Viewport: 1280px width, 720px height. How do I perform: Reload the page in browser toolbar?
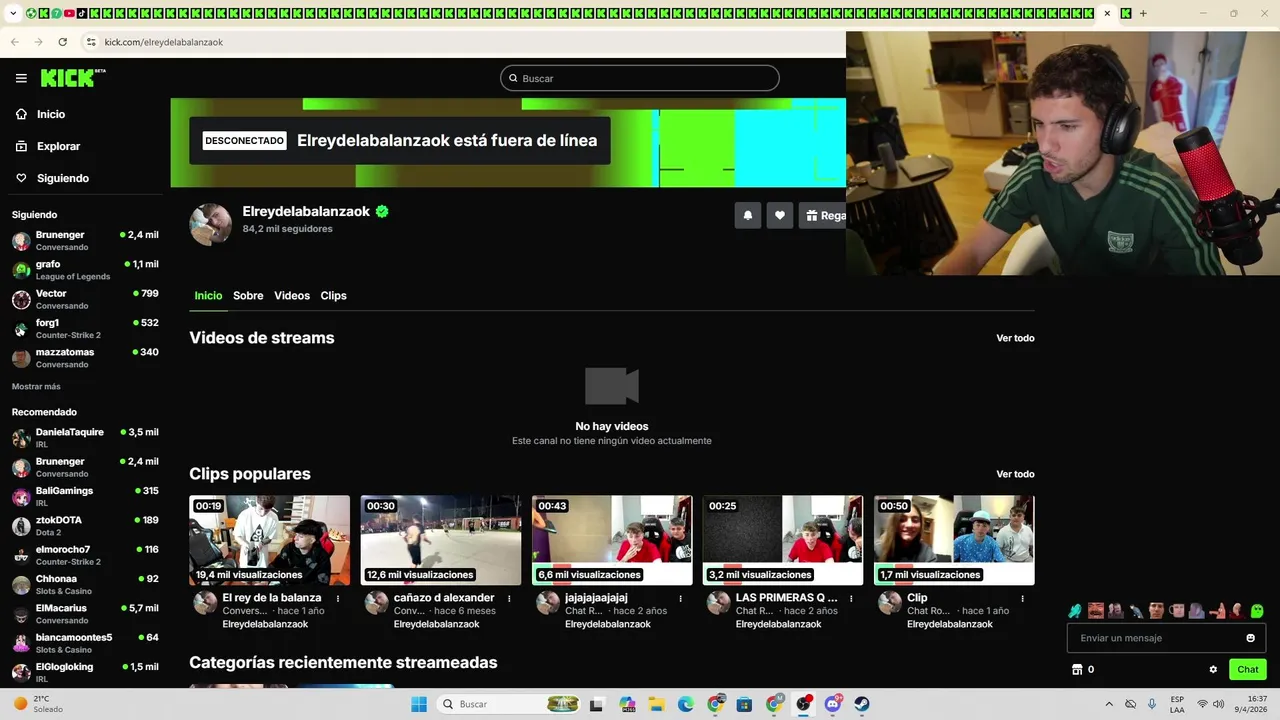[x=62, y=42]
